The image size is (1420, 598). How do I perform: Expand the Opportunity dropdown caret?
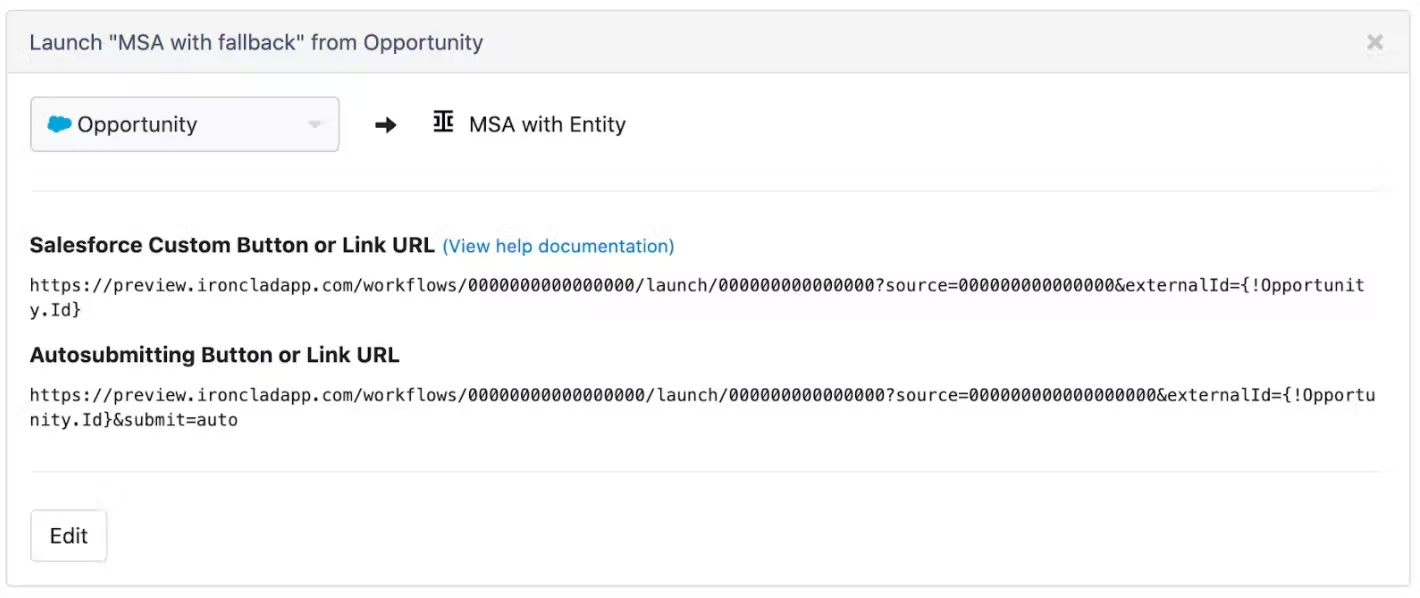314,125
